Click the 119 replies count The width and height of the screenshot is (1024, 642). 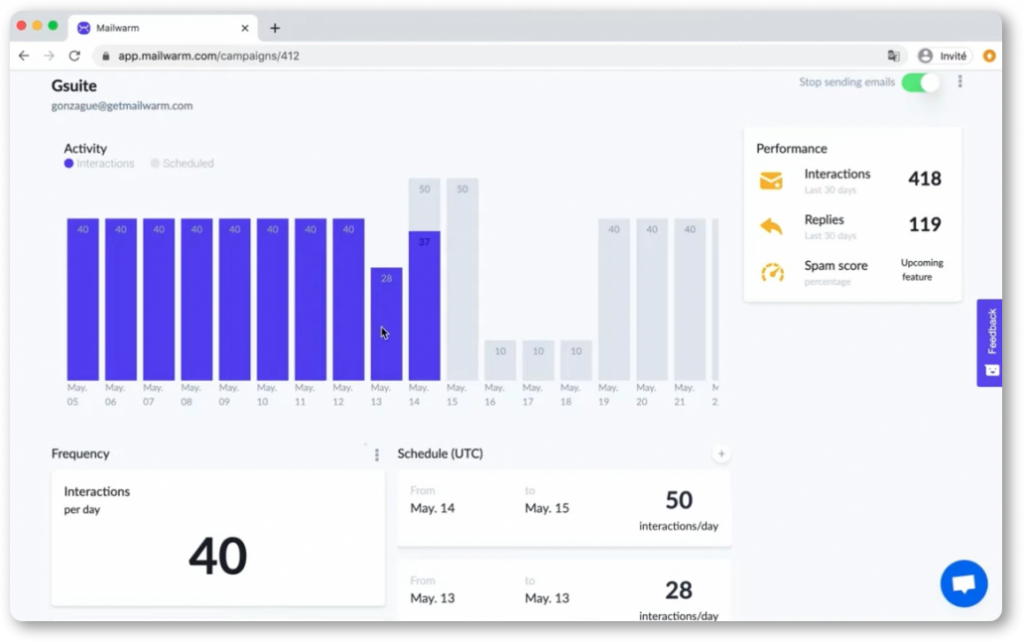(925, 225)
